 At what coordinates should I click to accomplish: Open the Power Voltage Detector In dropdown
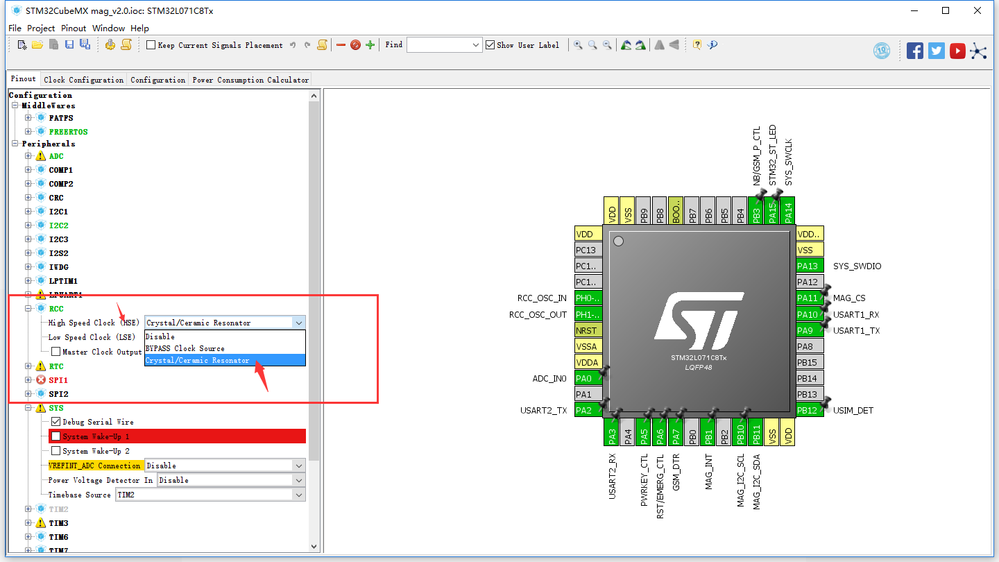[299, 480]
